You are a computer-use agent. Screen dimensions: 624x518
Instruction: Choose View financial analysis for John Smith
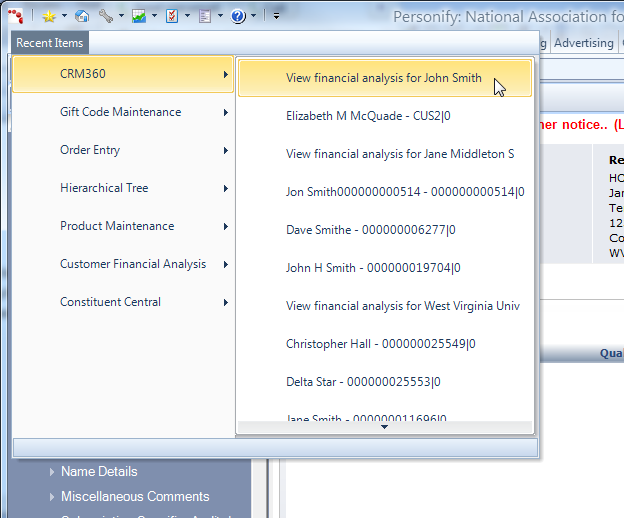click(384, 78)
